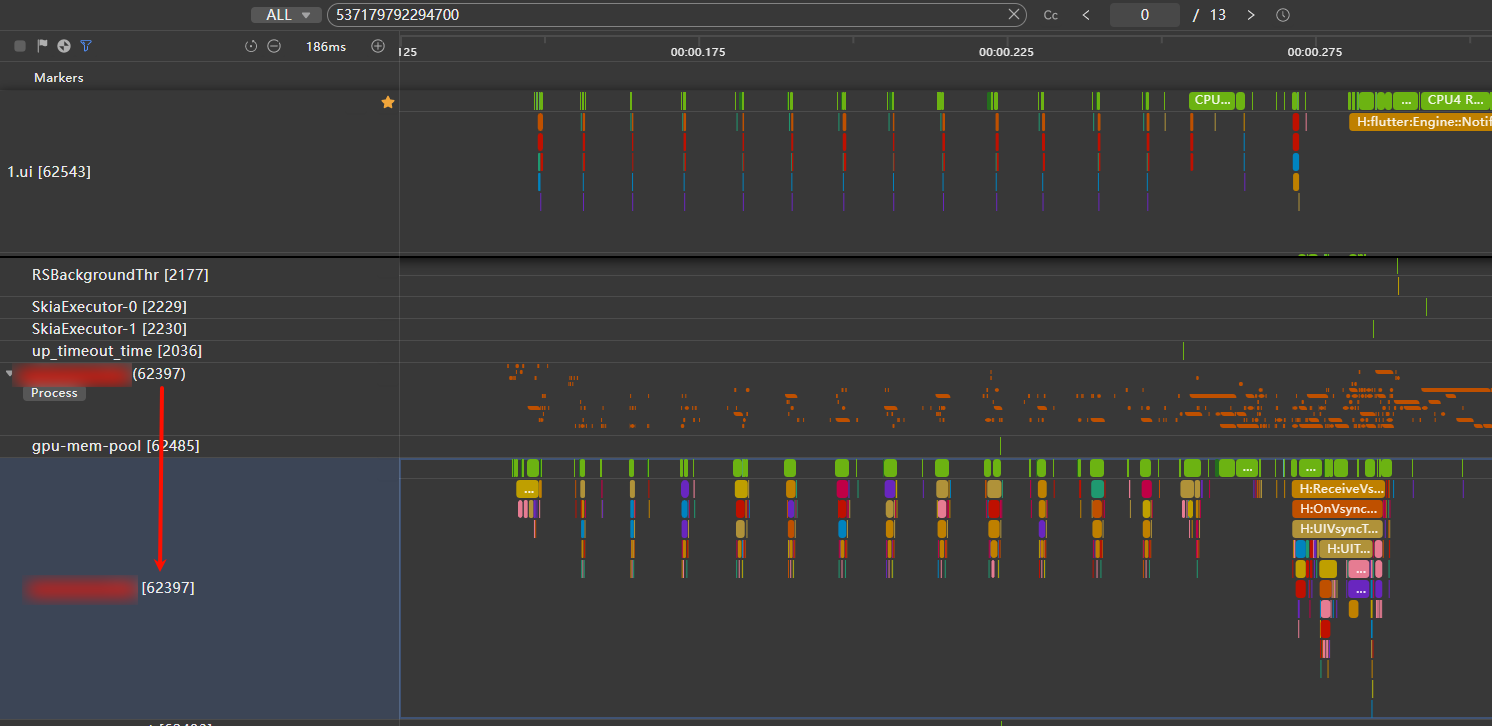
Task: Clear the search field with the X icon
Action: tap(1014, 14)
